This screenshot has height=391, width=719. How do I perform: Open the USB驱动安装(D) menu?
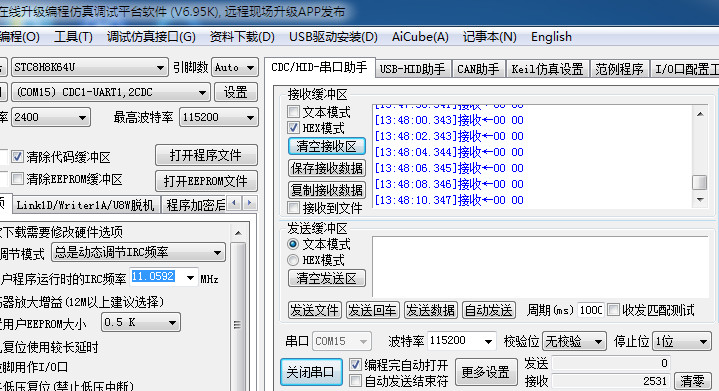(333, 37)
